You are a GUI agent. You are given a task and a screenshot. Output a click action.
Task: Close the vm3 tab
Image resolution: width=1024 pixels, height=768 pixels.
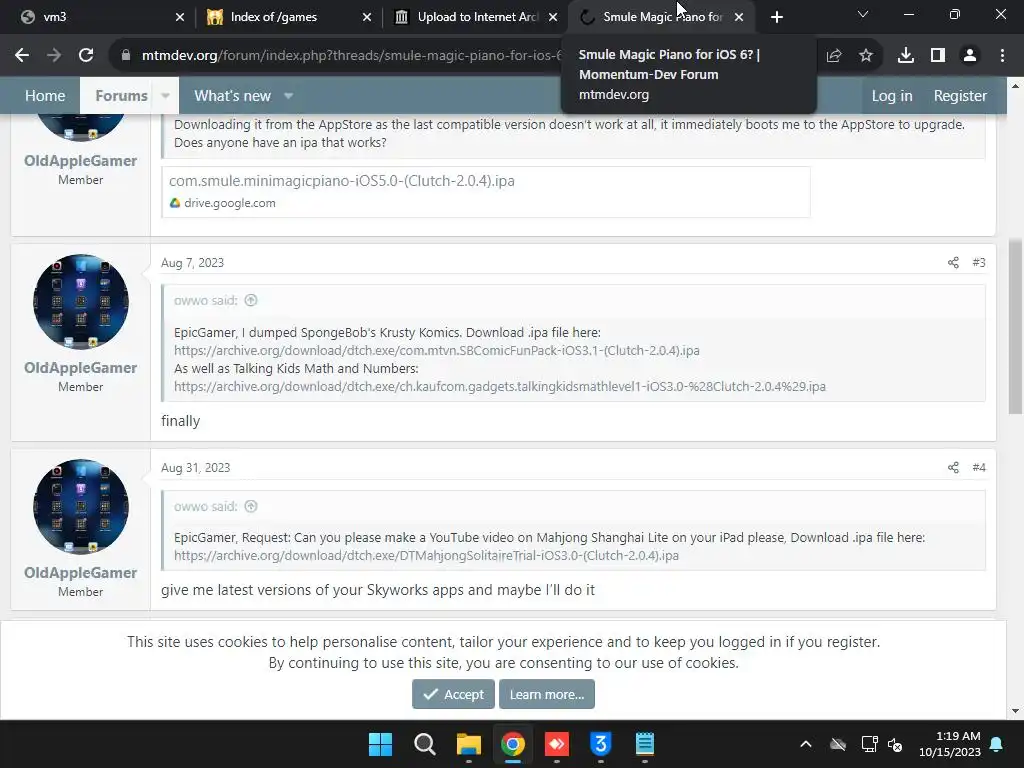click(x=180, y=18)
